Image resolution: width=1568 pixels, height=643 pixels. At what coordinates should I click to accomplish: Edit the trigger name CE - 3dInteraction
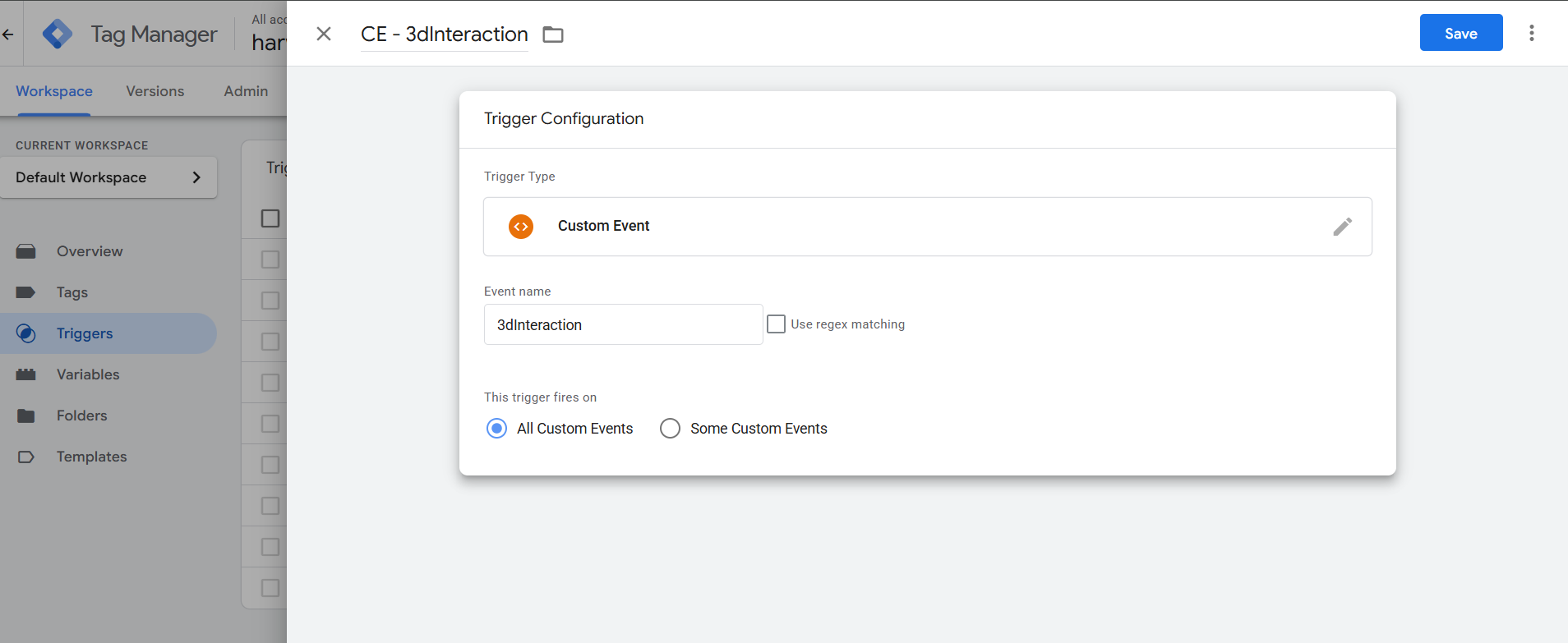click(x=444, y=34)
